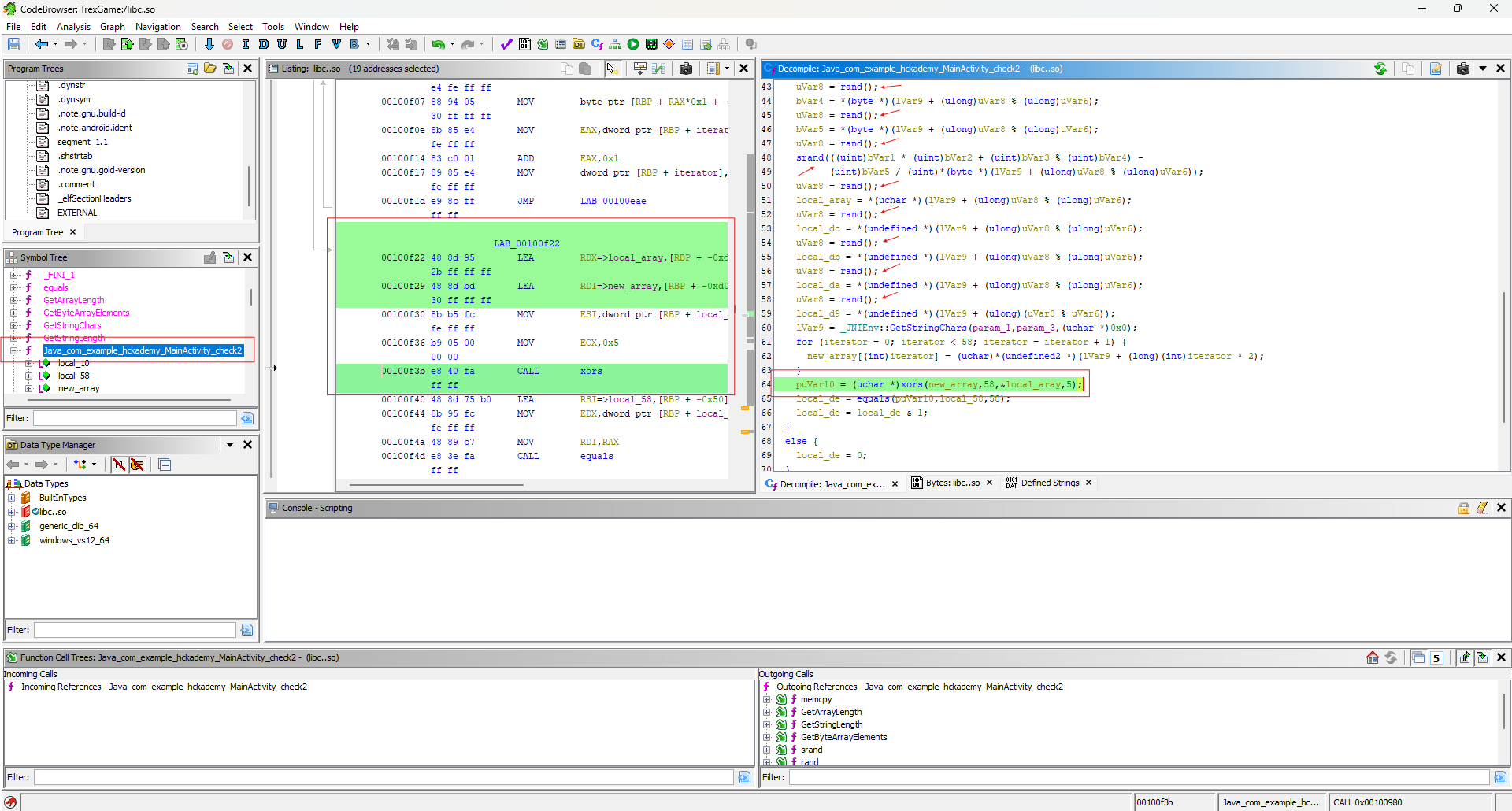Open the Analysis menu
The height and width of the screenshot is (811, 1512).
coord(73,26)
